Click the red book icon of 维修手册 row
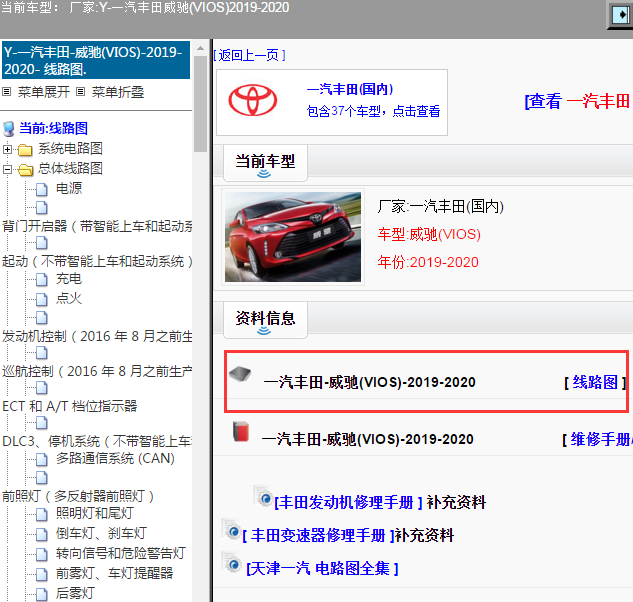 click(241, 432)
